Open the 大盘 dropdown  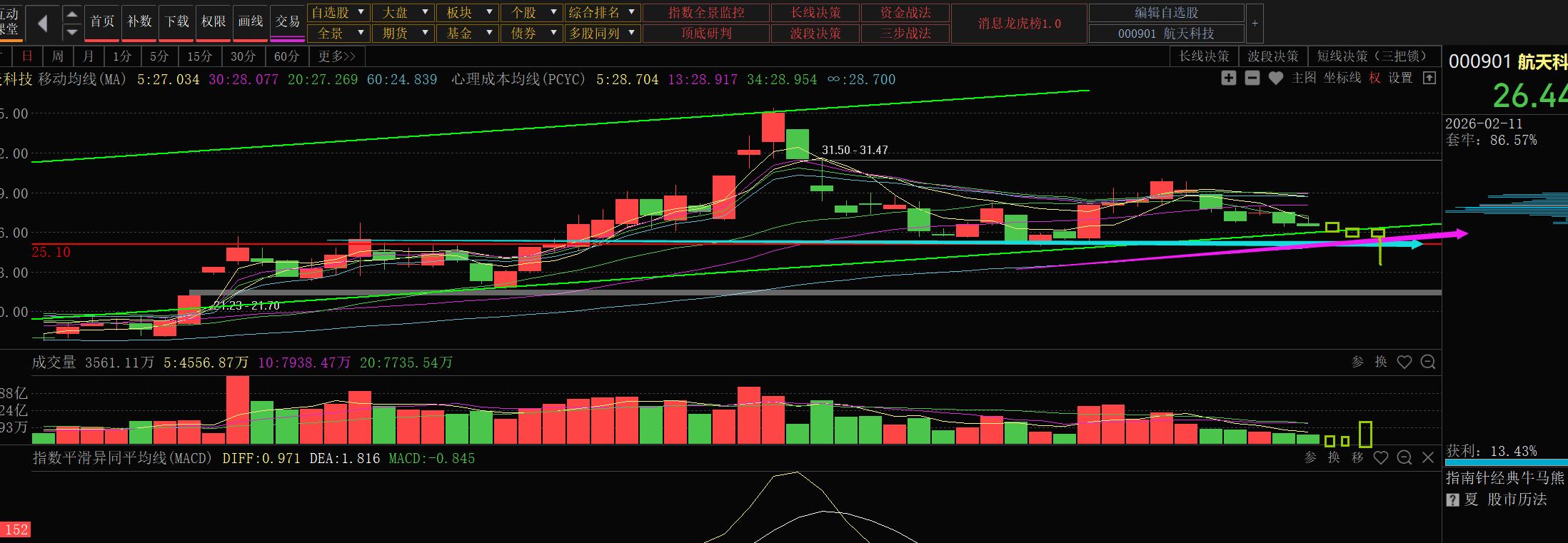coord(403,13)
